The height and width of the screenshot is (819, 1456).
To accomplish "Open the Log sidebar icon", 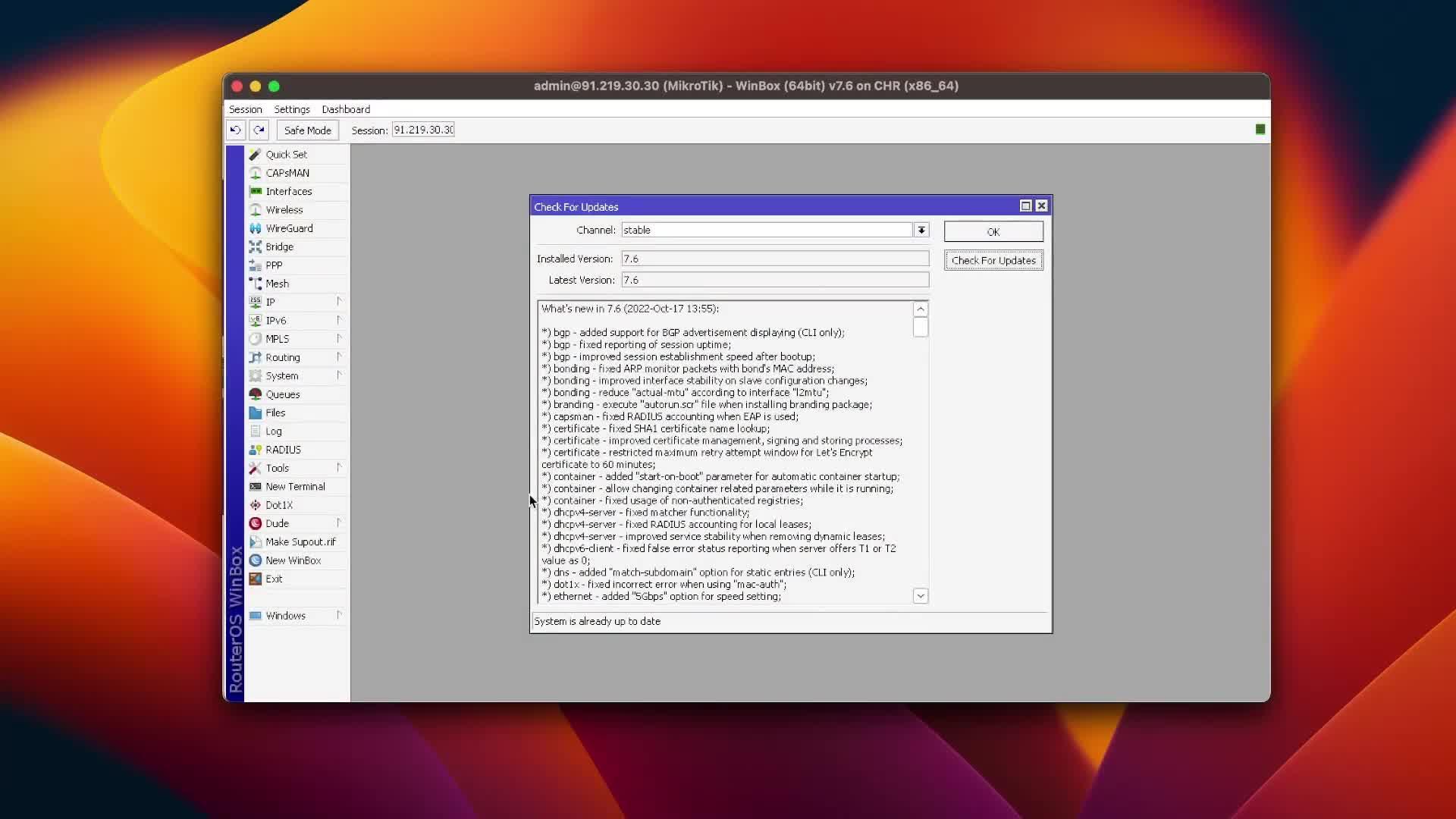I will pos(255,431).
